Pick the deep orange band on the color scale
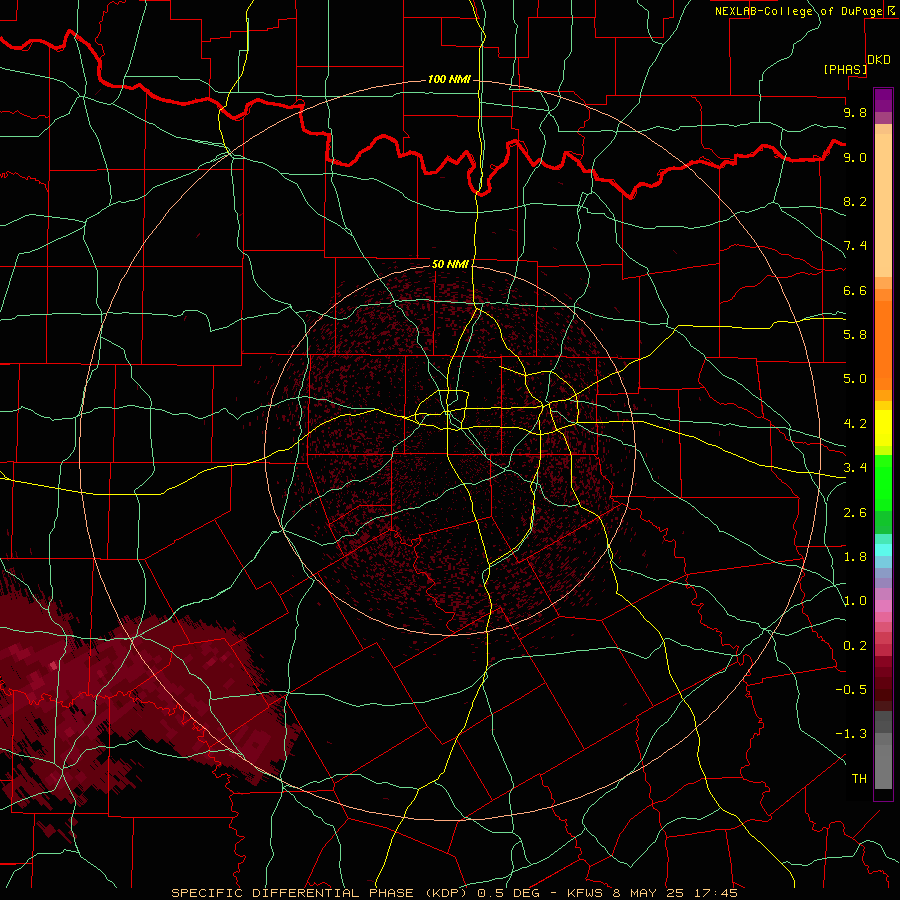This screenshot has height=900, width=900. [x=883, y=344]
